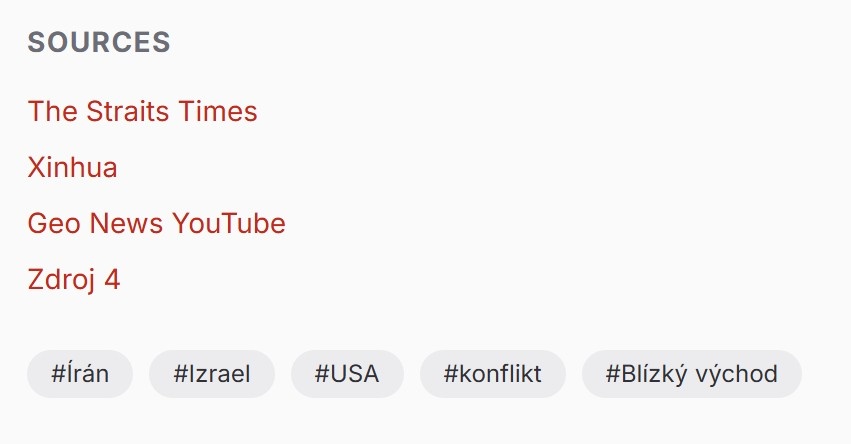View posts with the #konflikt hashtag
Screen dimensions: 851x444
pyautogui.click(x=492, y=374)
